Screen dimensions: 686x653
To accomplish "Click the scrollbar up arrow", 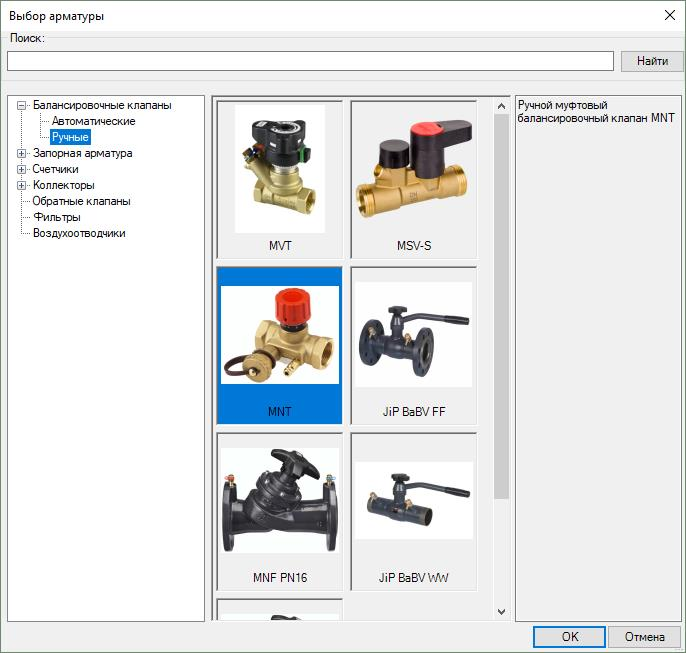I will tap(501, 106).
